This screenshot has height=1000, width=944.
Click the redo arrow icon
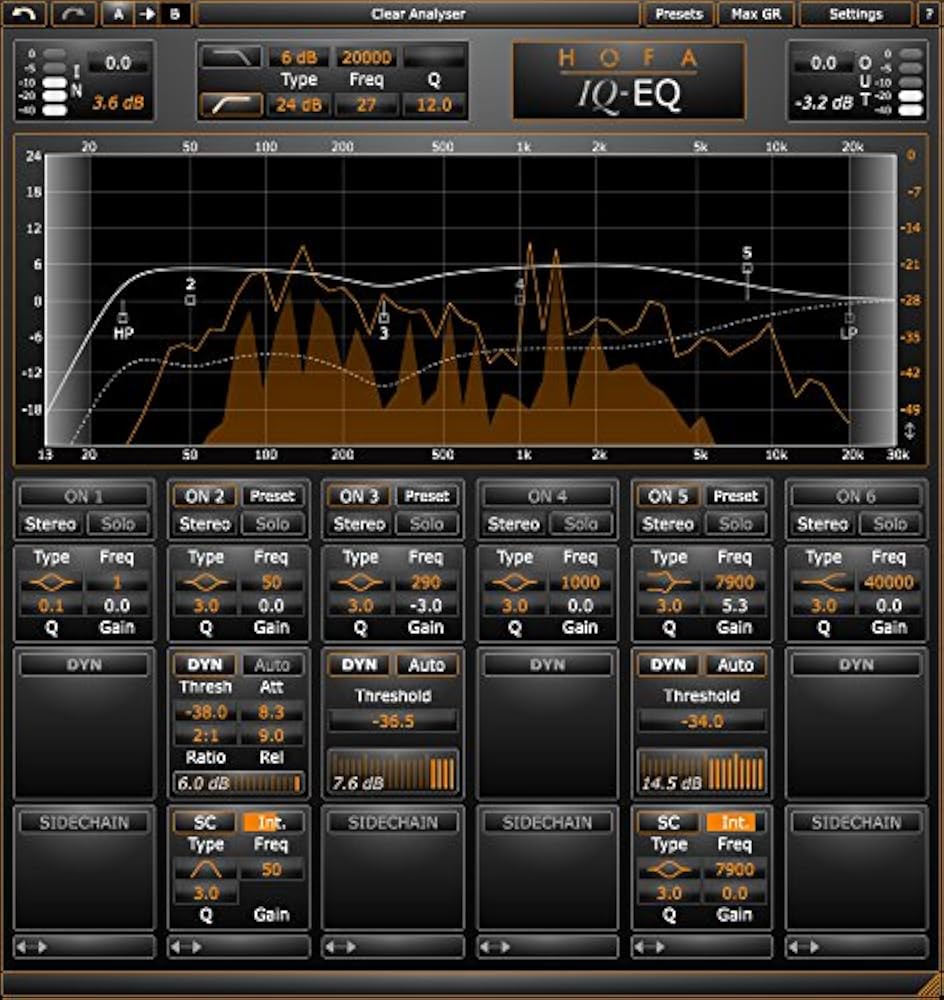[74, 14]
